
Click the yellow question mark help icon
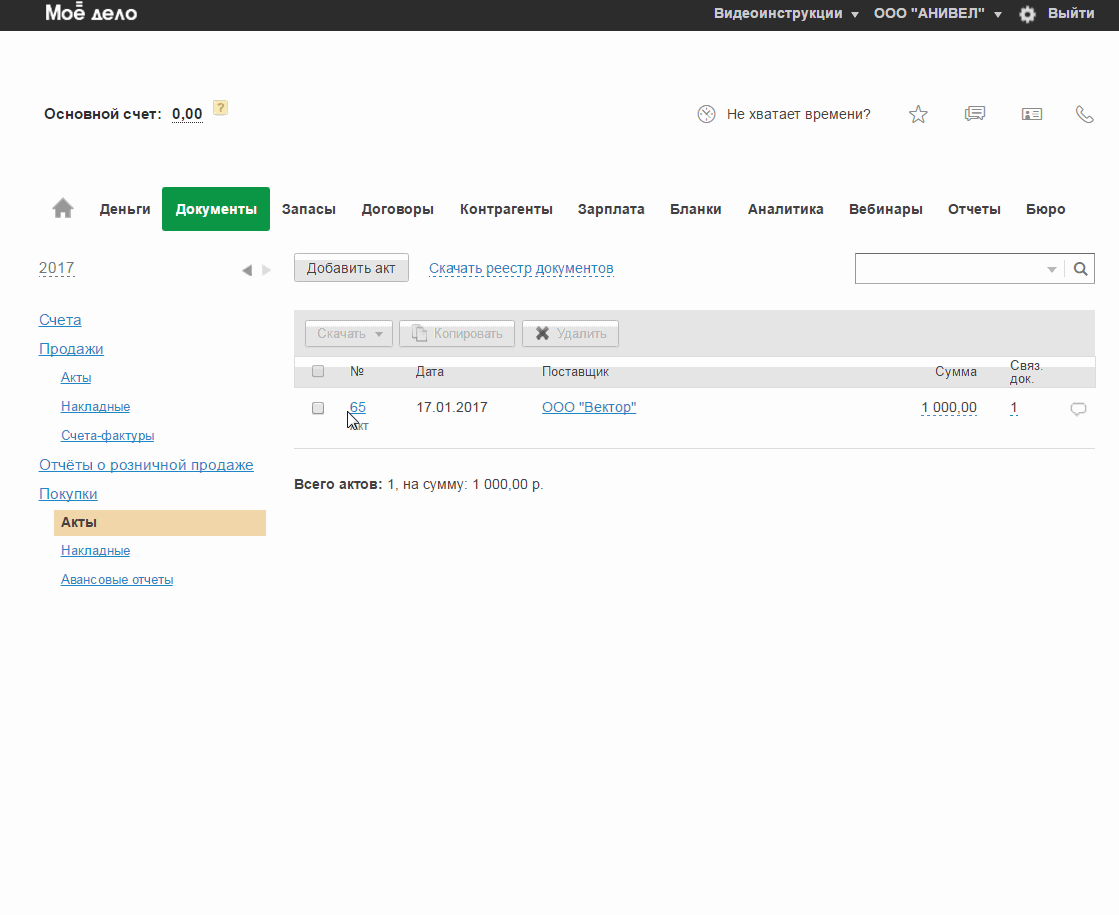tap(220, 108)
